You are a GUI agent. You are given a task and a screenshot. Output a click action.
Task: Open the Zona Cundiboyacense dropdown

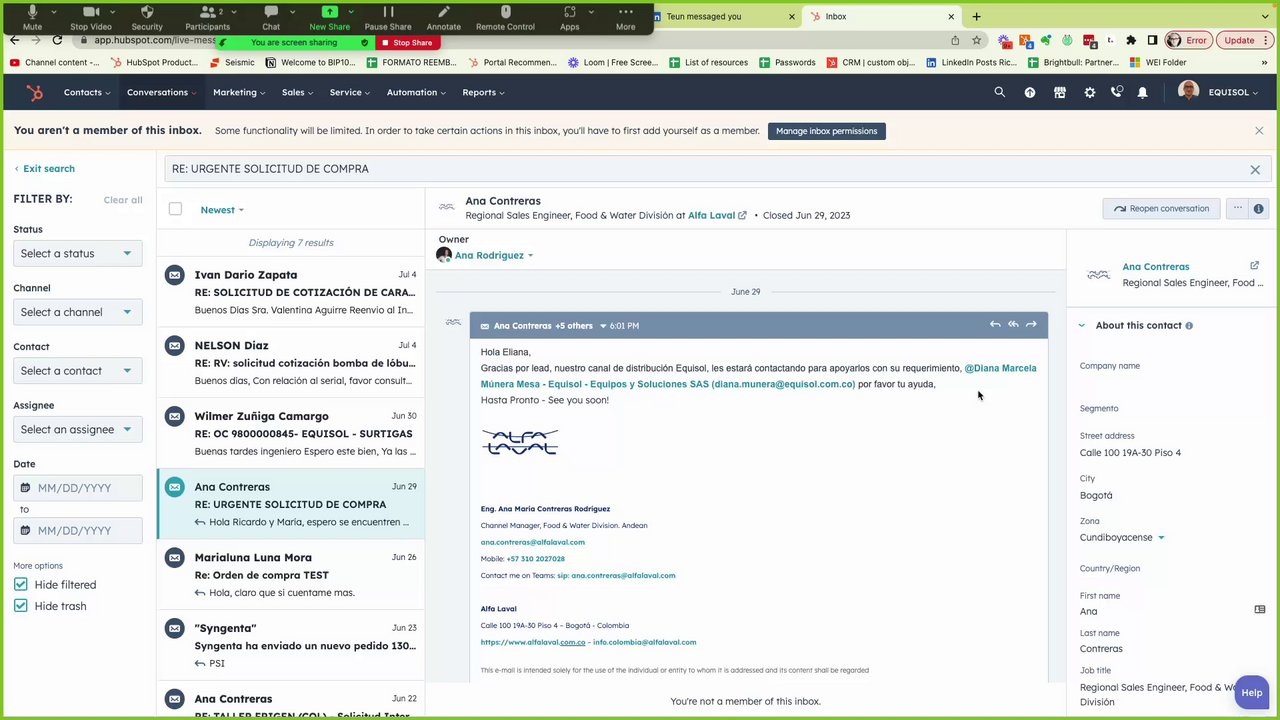pos(1122,537)
